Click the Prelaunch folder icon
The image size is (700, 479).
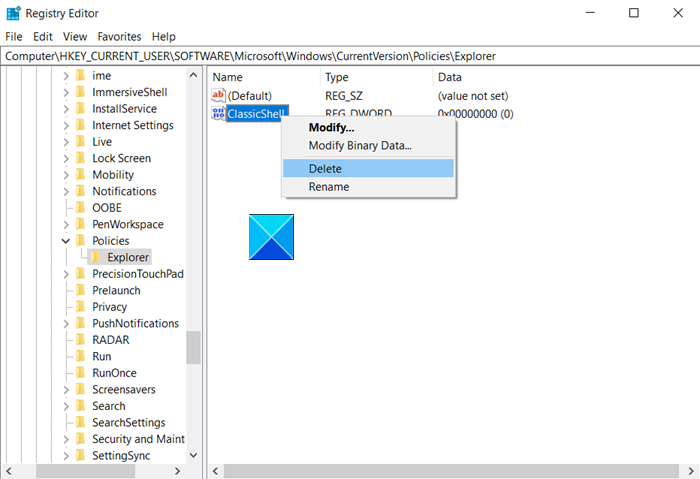pyautogui.click(x=81, y=290)
